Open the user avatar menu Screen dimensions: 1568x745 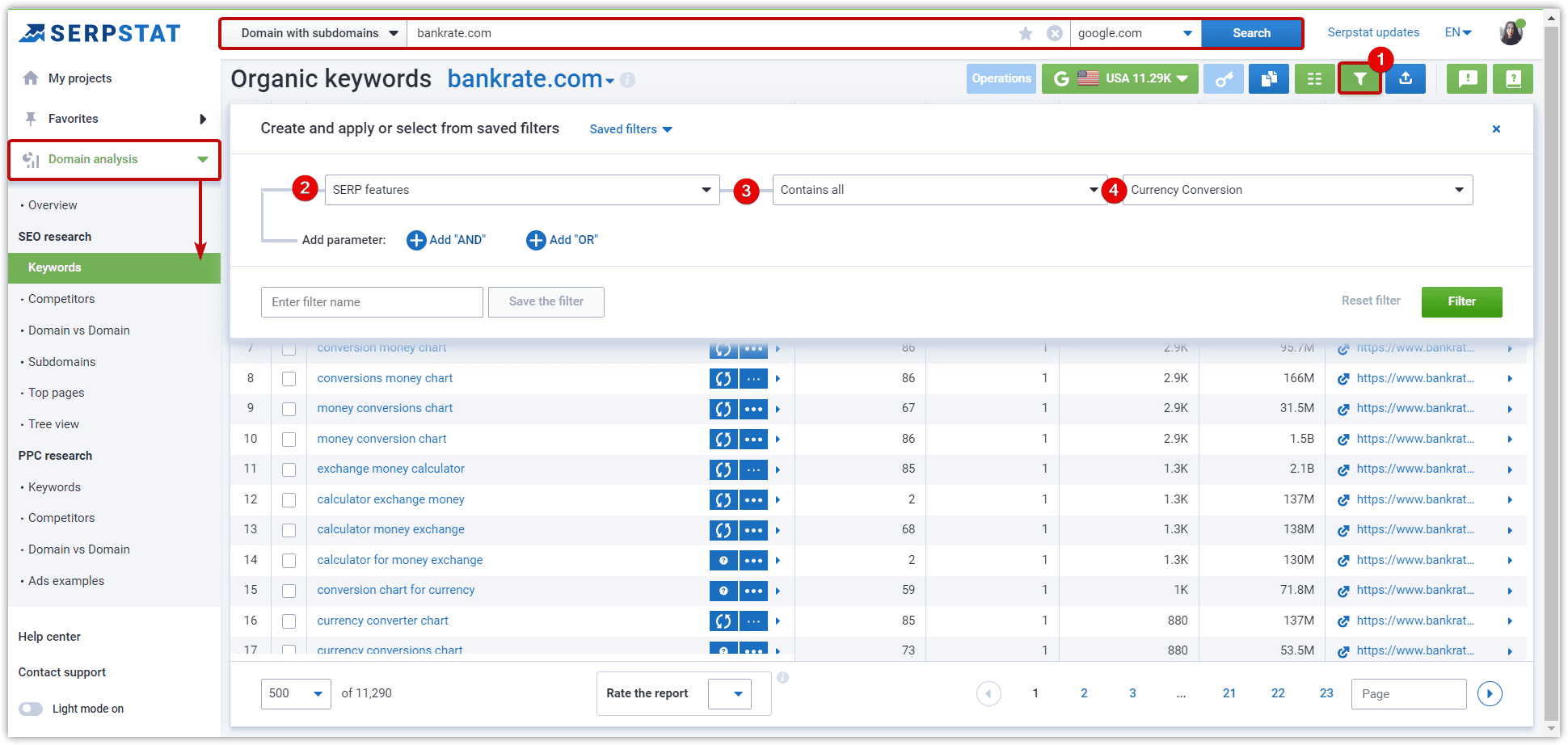[1511, 32]
